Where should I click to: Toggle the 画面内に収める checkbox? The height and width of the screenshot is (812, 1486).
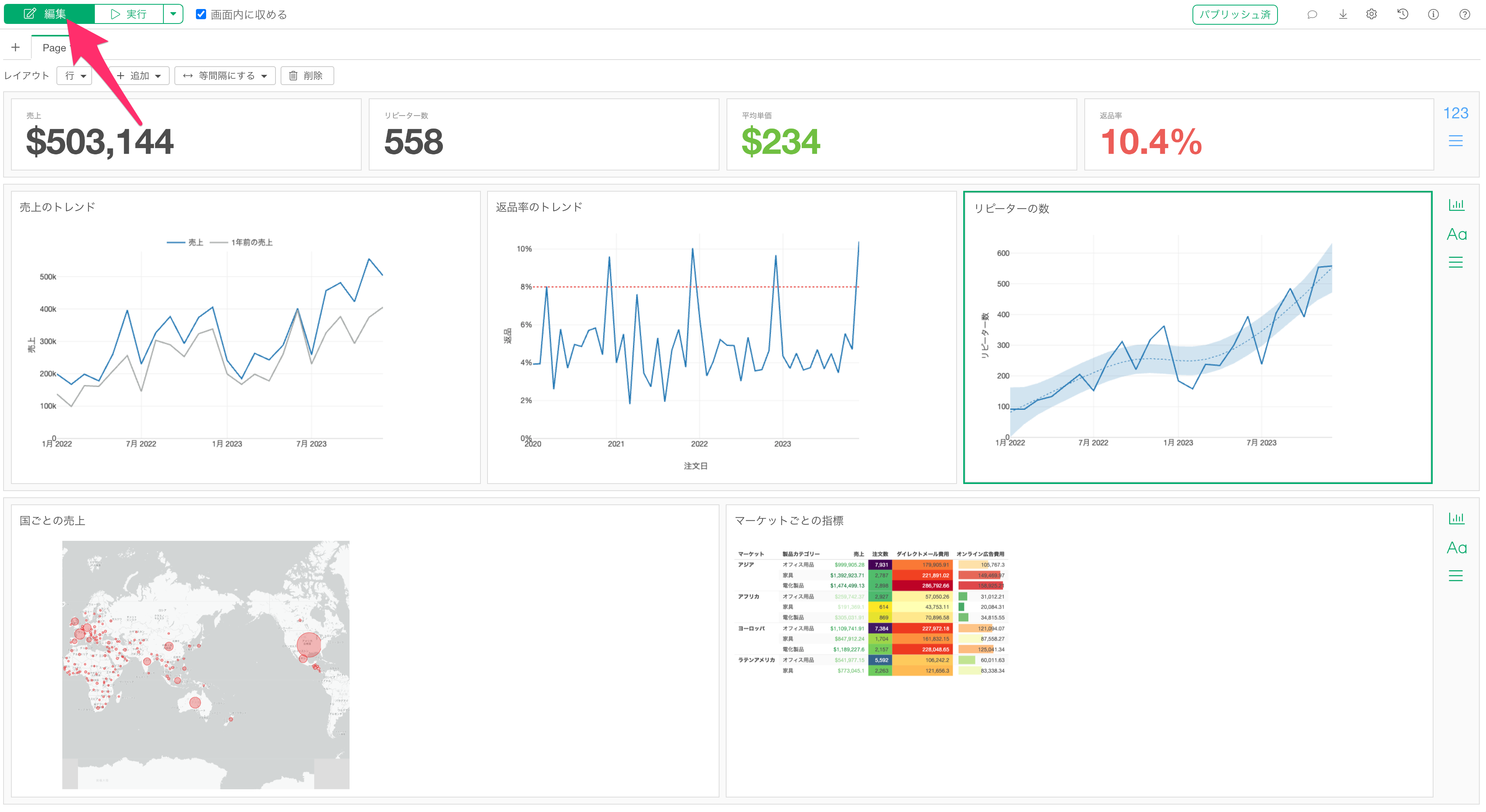(x=201, y=14)
